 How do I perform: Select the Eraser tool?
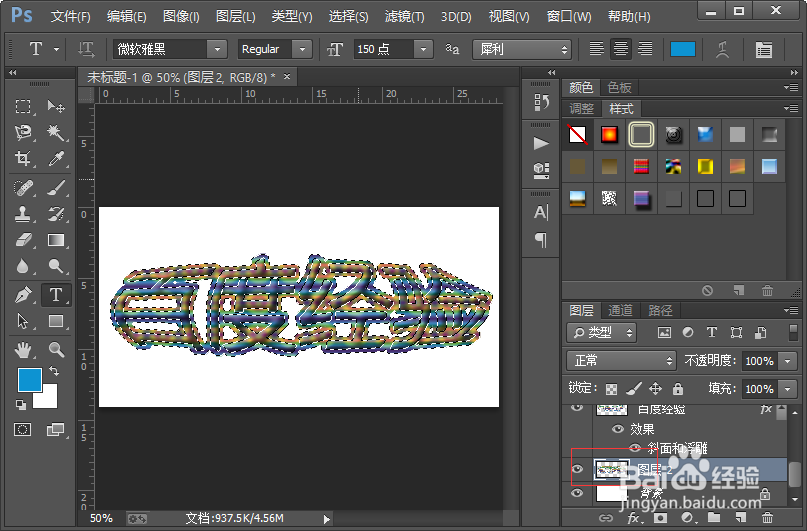coord(23,240)
